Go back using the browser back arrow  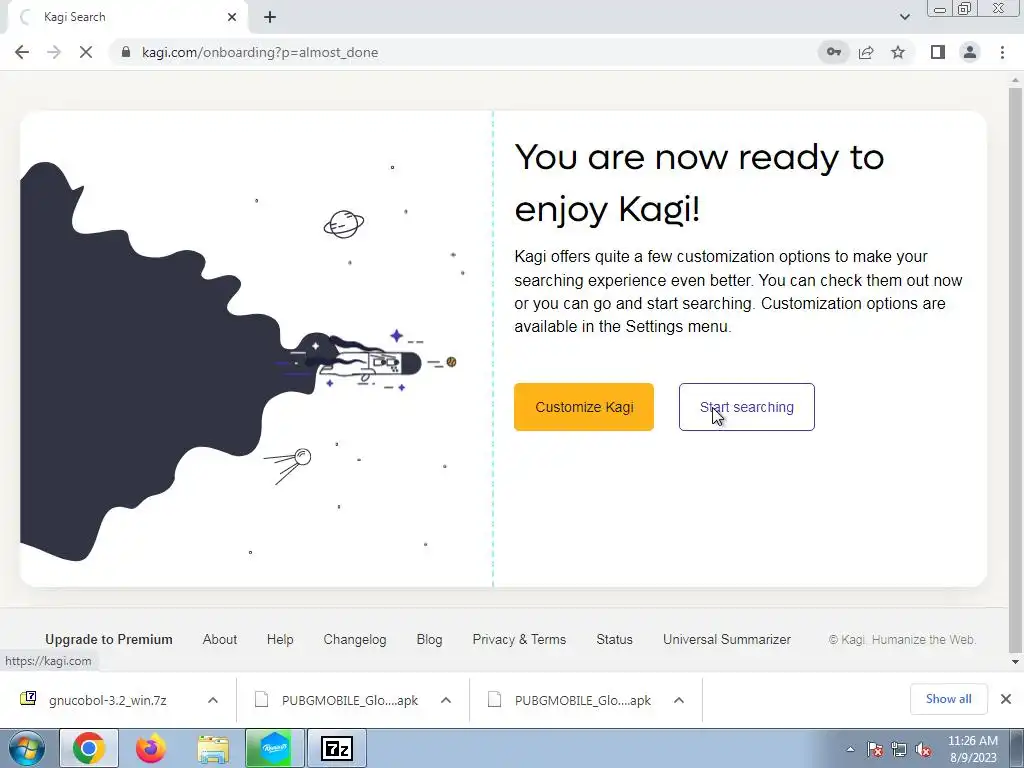click(x=22, y=52)
